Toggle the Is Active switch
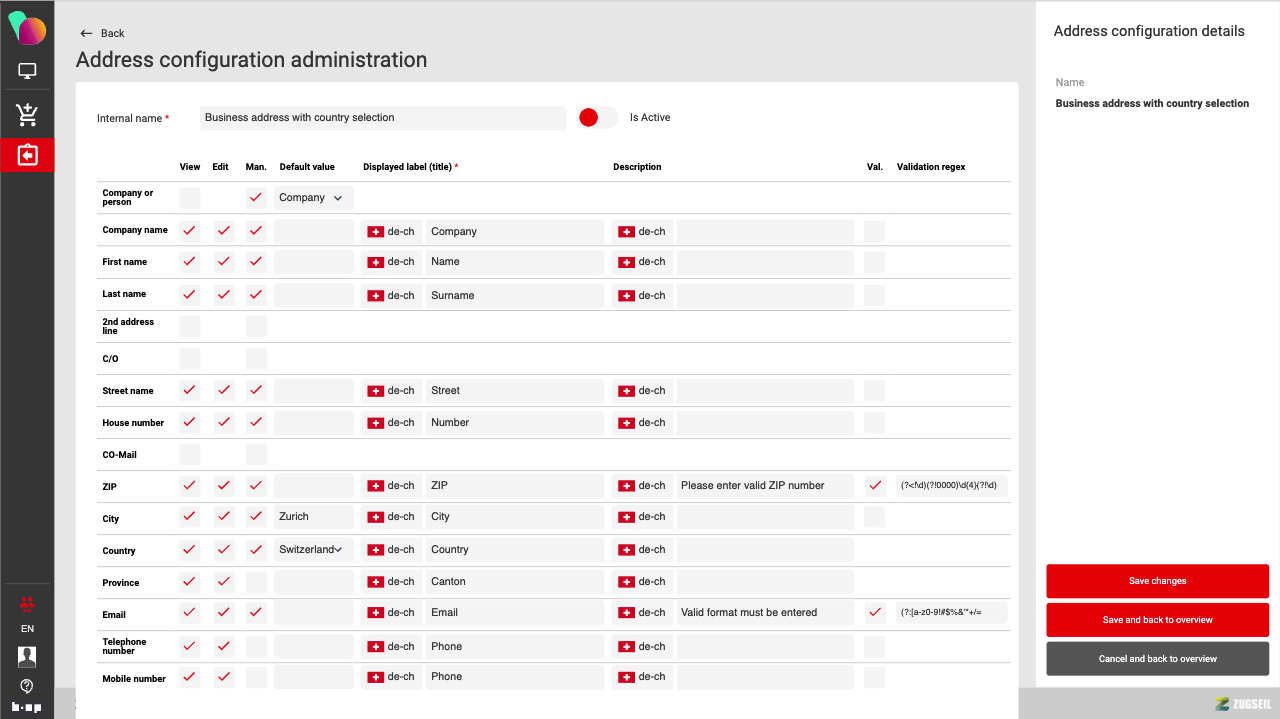The image size is (1280, 719). (597, 118)
